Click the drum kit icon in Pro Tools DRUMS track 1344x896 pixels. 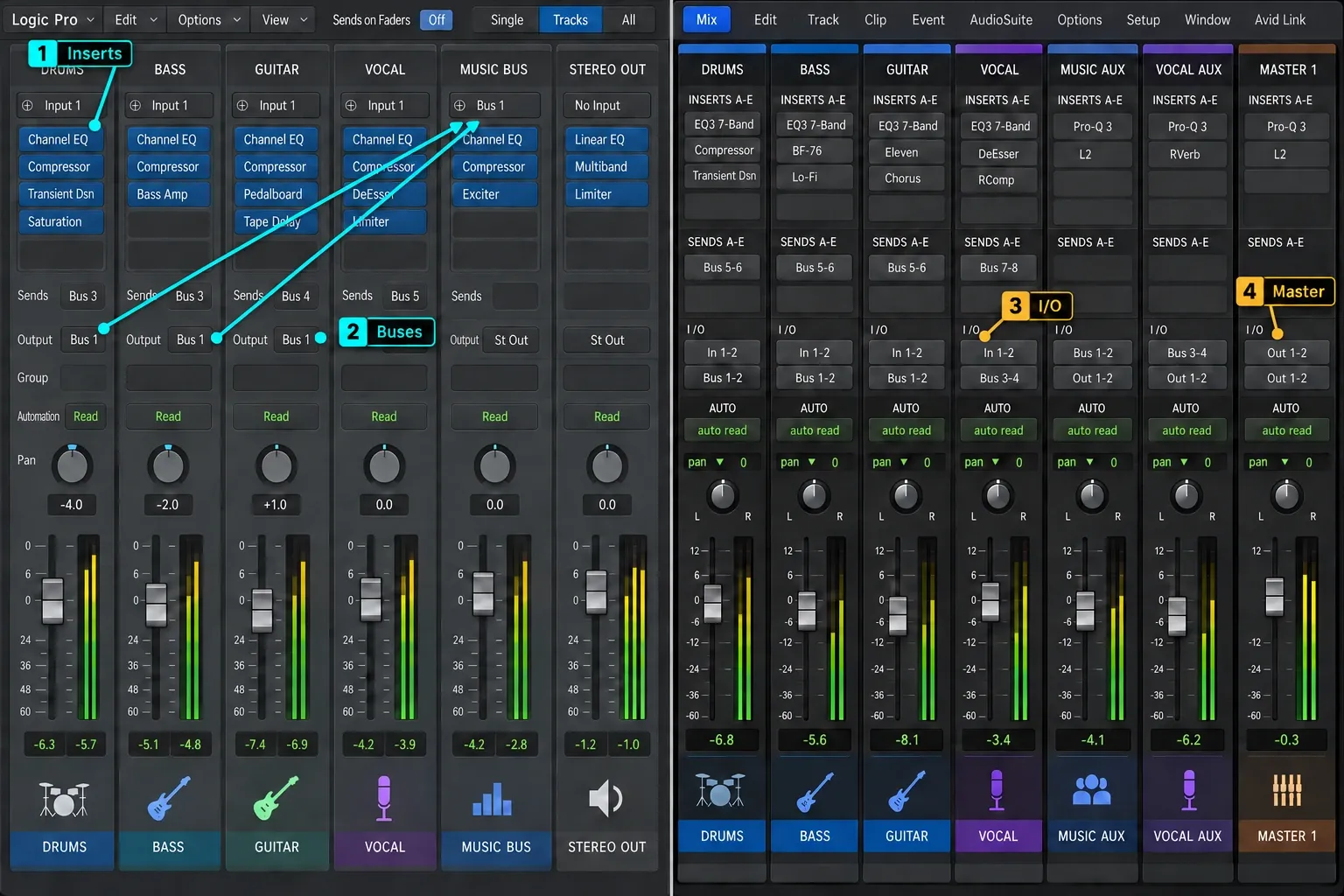coord(720,790)
